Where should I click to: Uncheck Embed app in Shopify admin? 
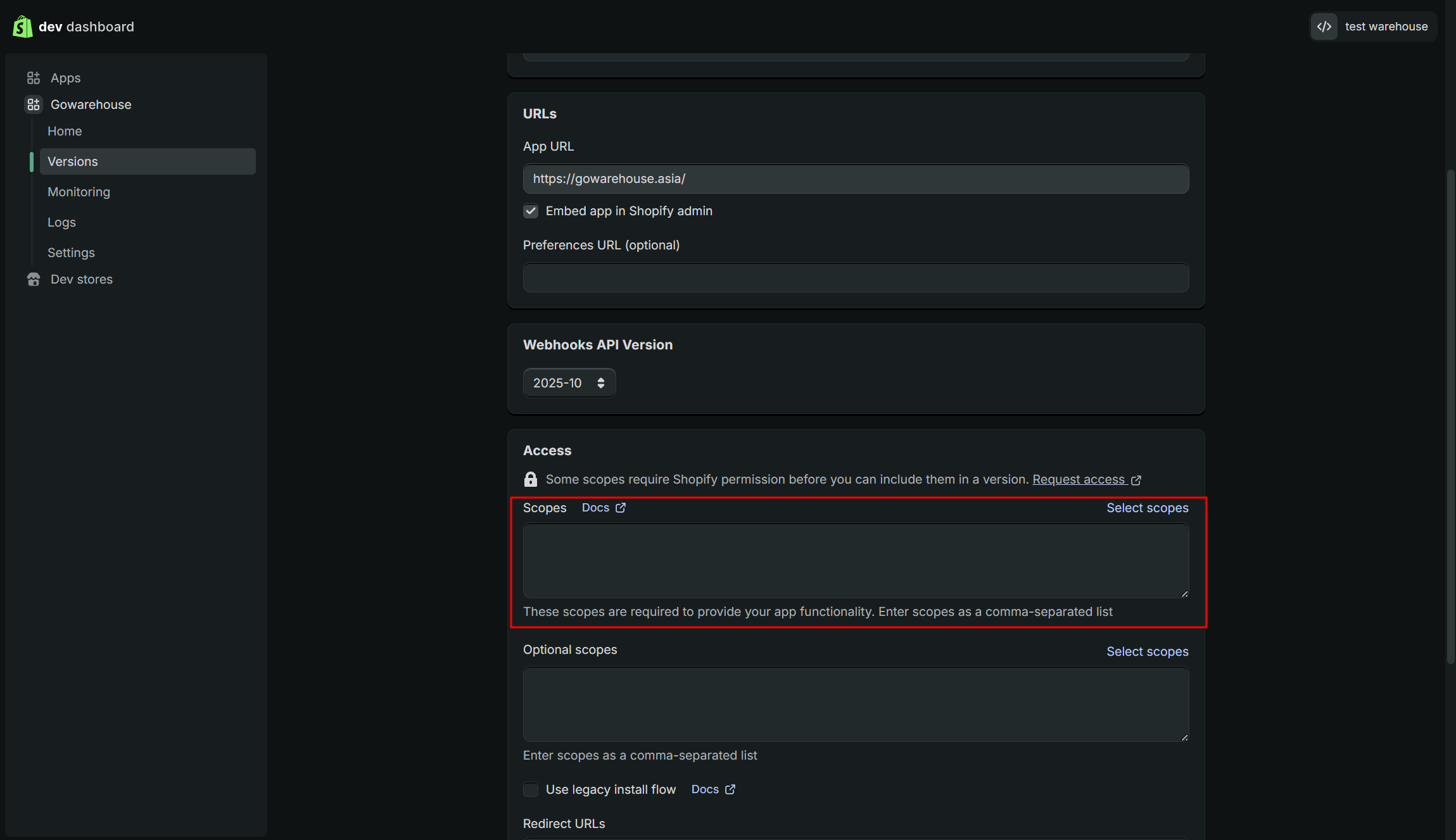tap(531, 211)
